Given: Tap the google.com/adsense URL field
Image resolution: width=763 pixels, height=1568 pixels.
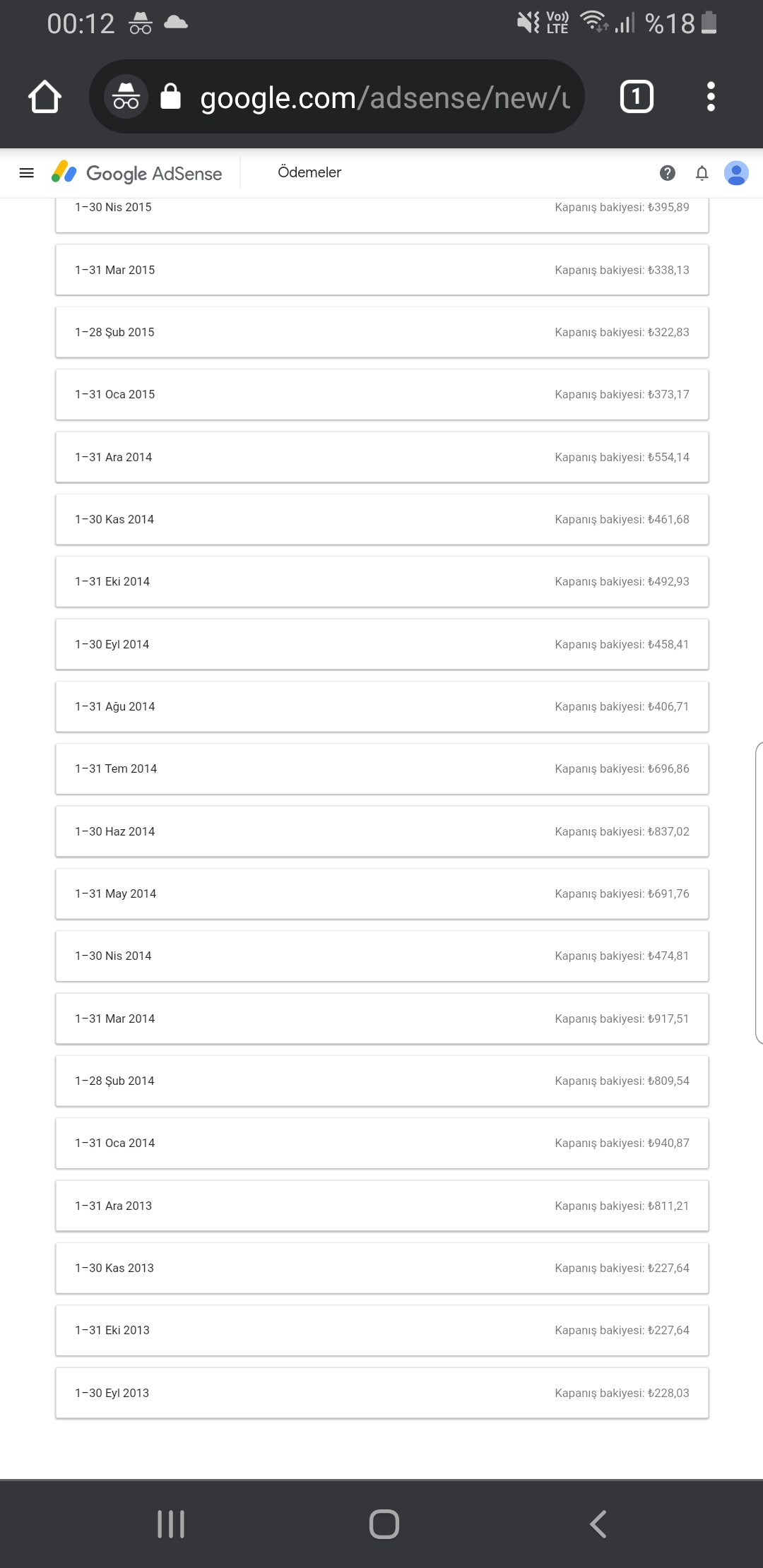Looking at the screenshot, I should 385,97.
